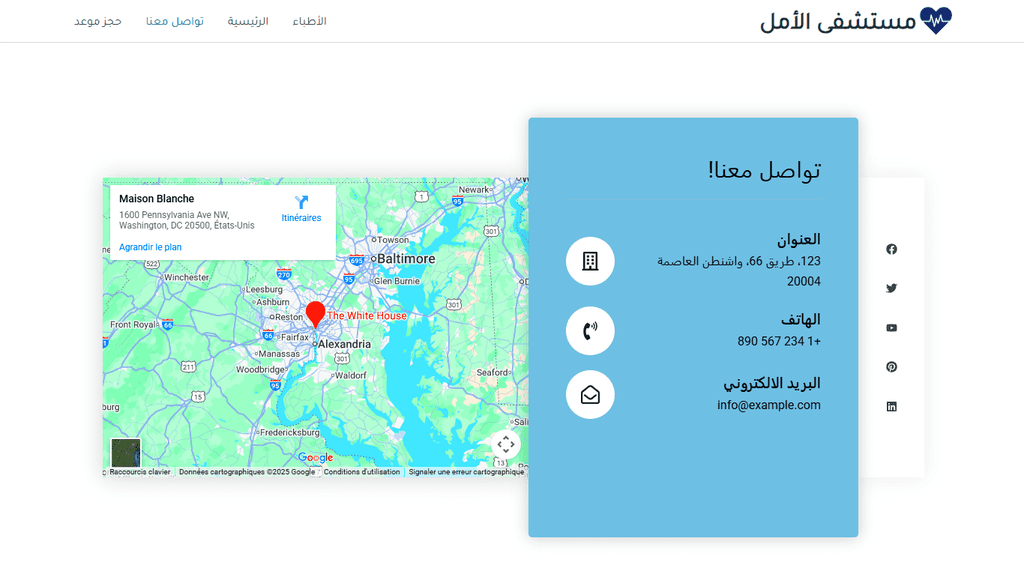Click the Données cartographiques ©2025 Google text

tap(247, 472)
